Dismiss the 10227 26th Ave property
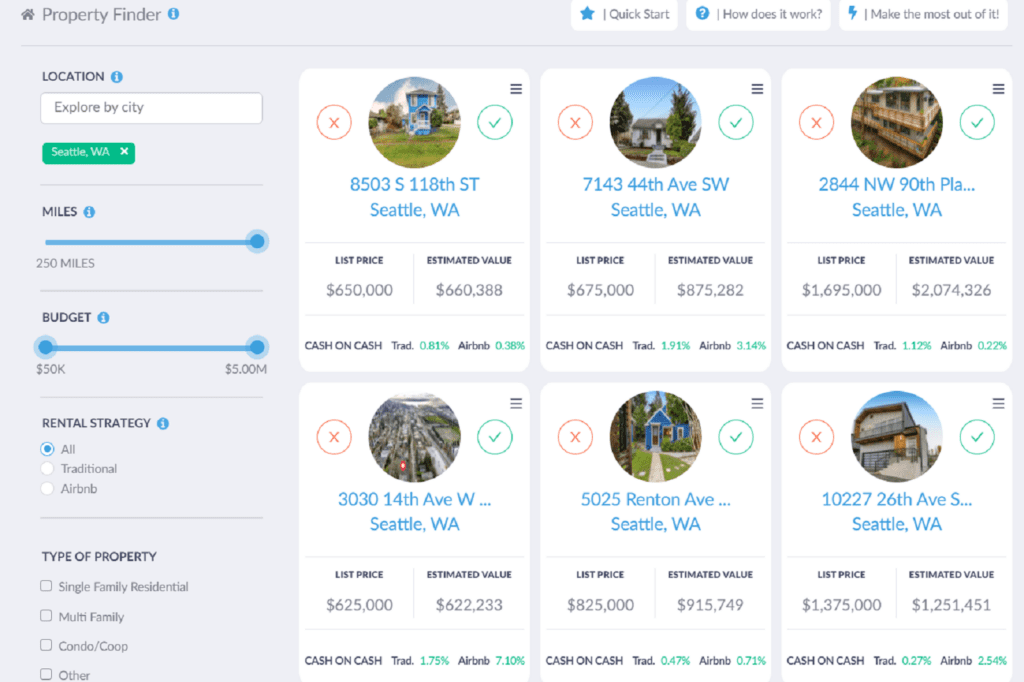The height and width of the screenshot is (682, 1024). coord(816,437)
